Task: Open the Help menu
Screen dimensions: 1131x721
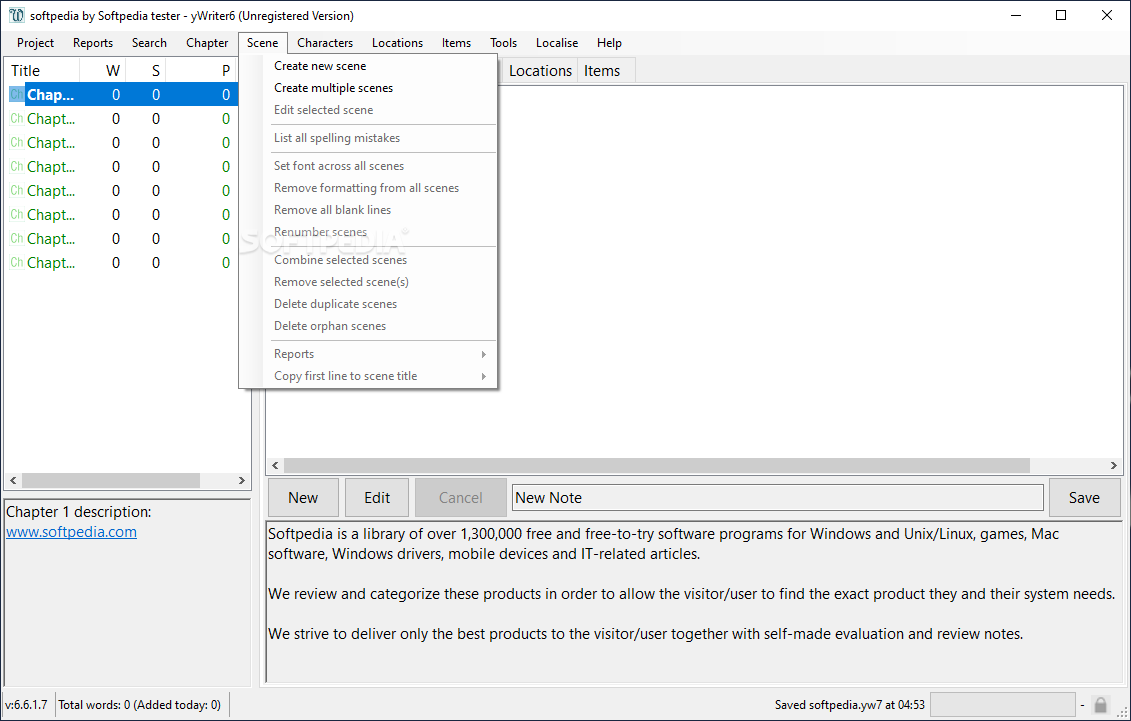Action: coord(609,43)
